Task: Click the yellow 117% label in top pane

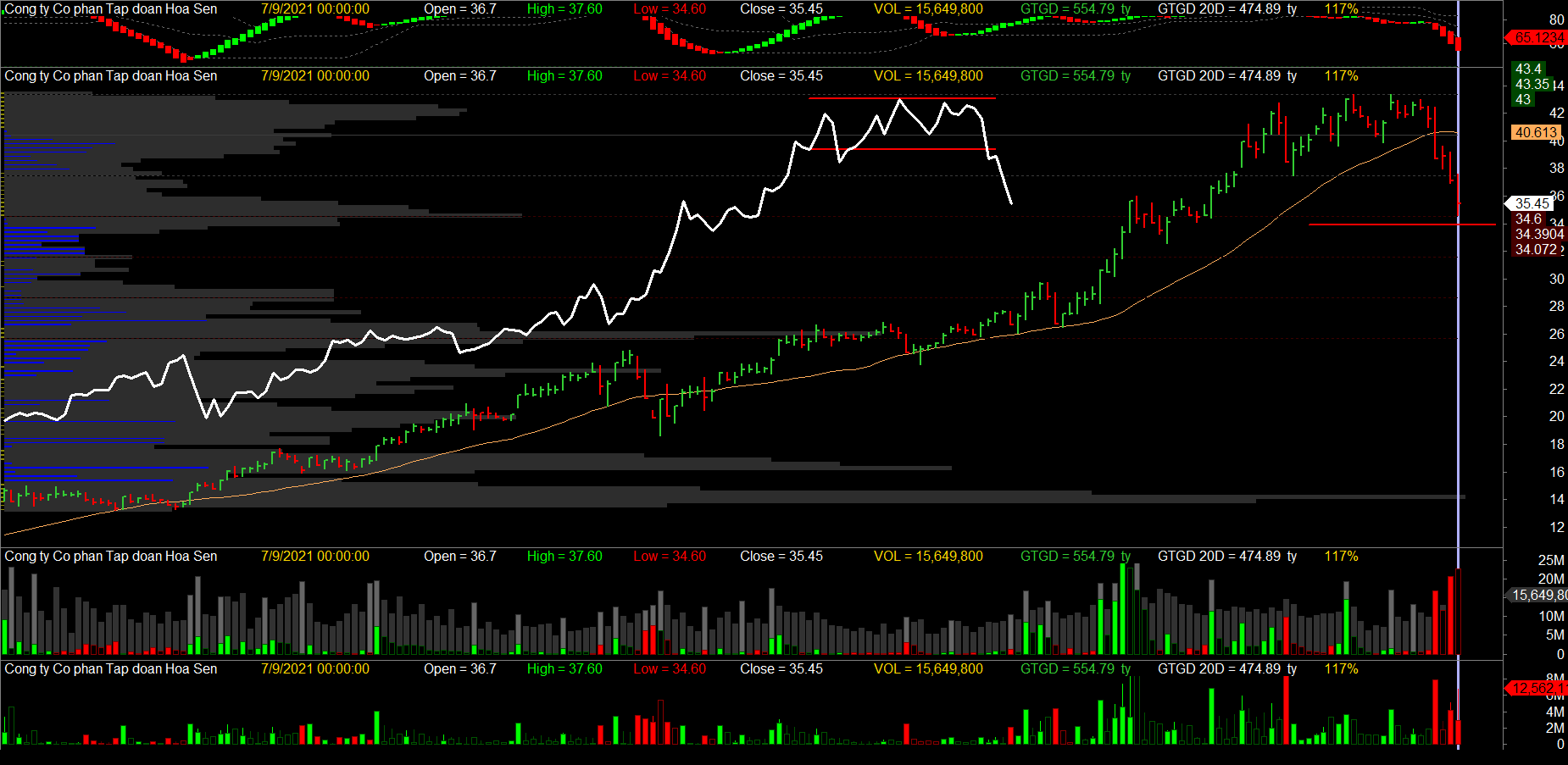Action: (x=1341, y=9)
